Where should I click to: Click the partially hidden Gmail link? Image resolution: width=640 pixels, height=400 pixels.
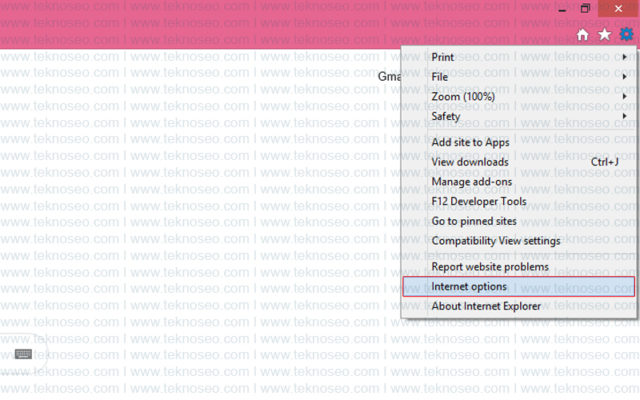pyautogui.click(x=389, y=76)
